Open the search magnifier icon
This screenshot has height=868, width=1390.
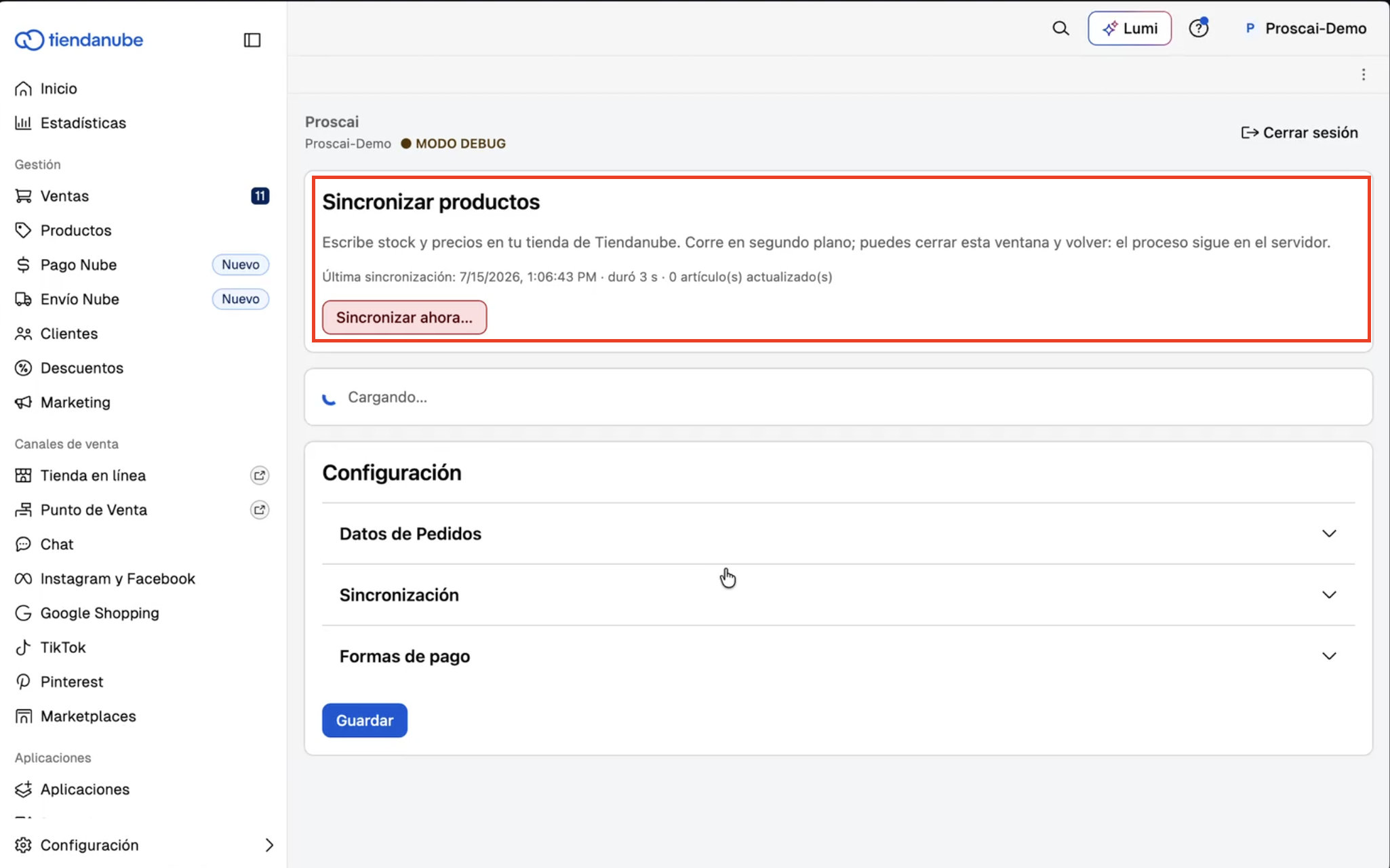(x=1060, y=28)
